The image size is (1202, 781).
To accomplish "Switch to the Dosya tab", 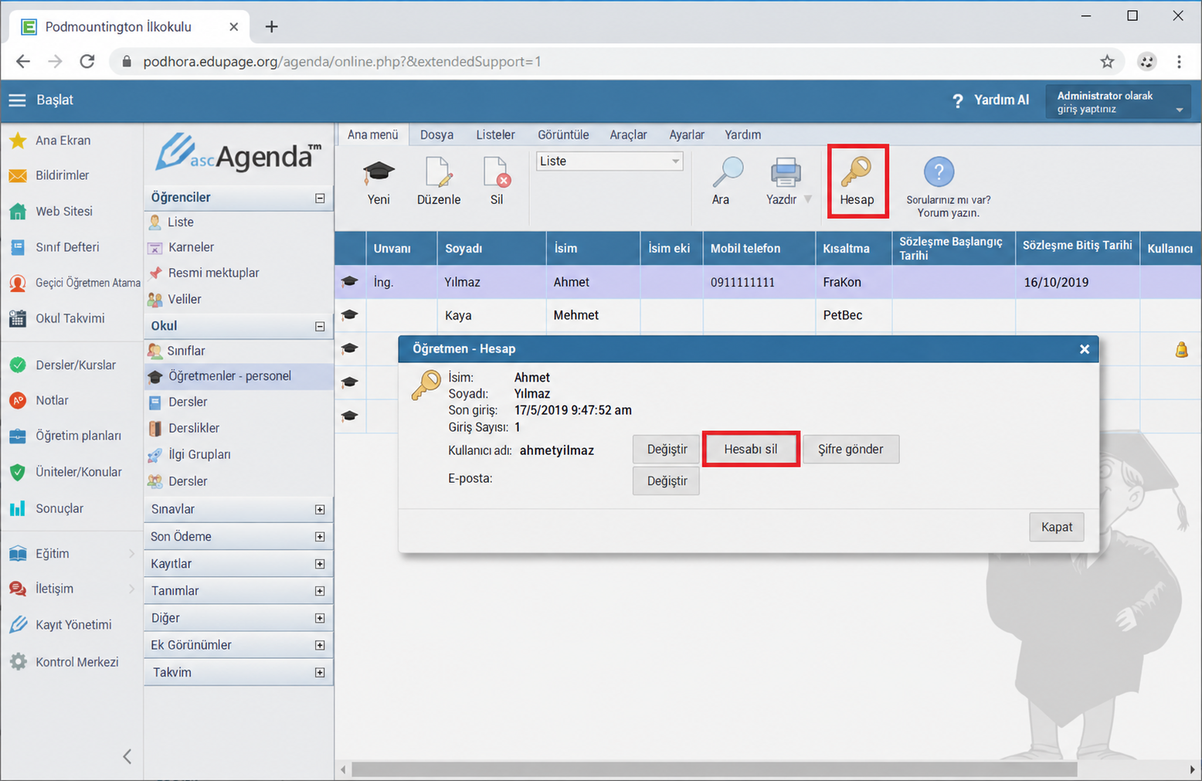I will pos(436,134).
